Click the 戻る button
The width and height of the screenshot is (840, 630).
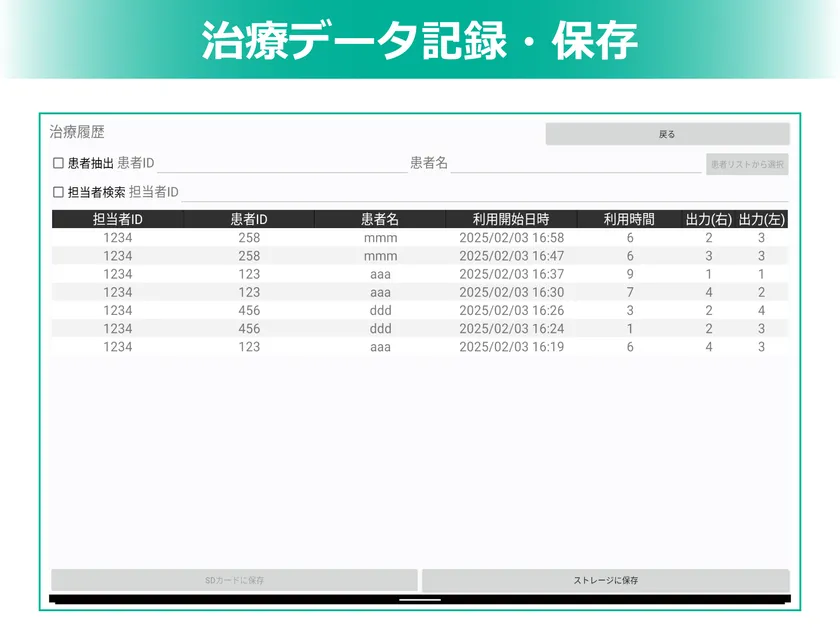[x=666, y=132]
